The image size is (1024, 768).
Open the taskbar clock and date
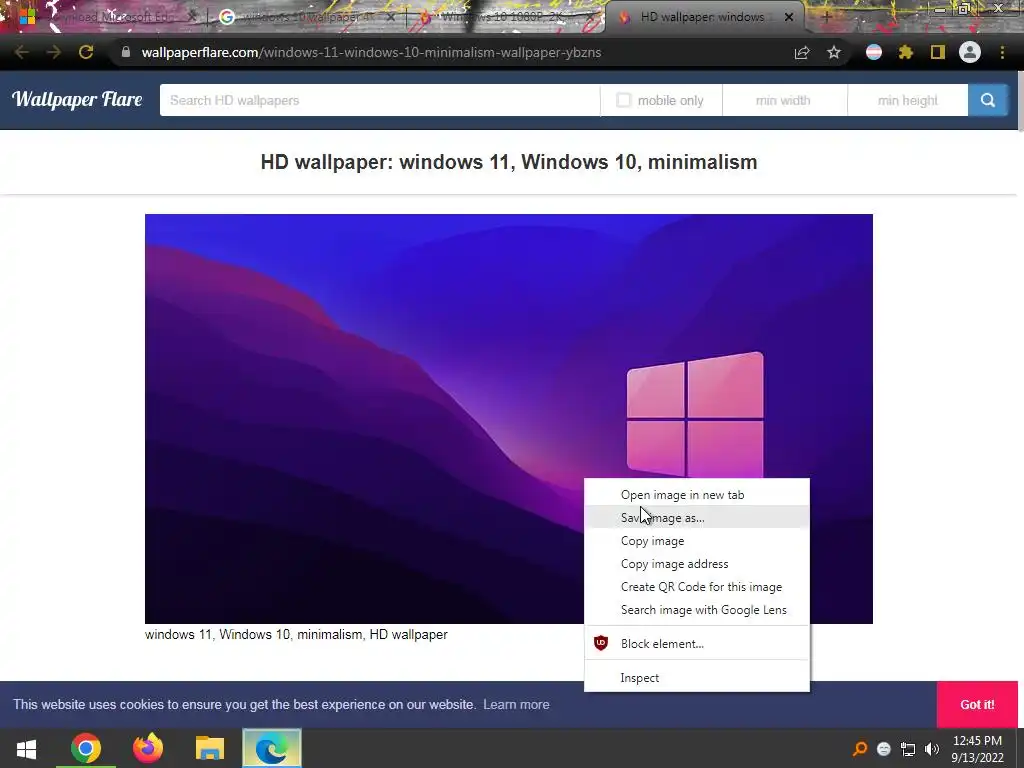point(977,748)
